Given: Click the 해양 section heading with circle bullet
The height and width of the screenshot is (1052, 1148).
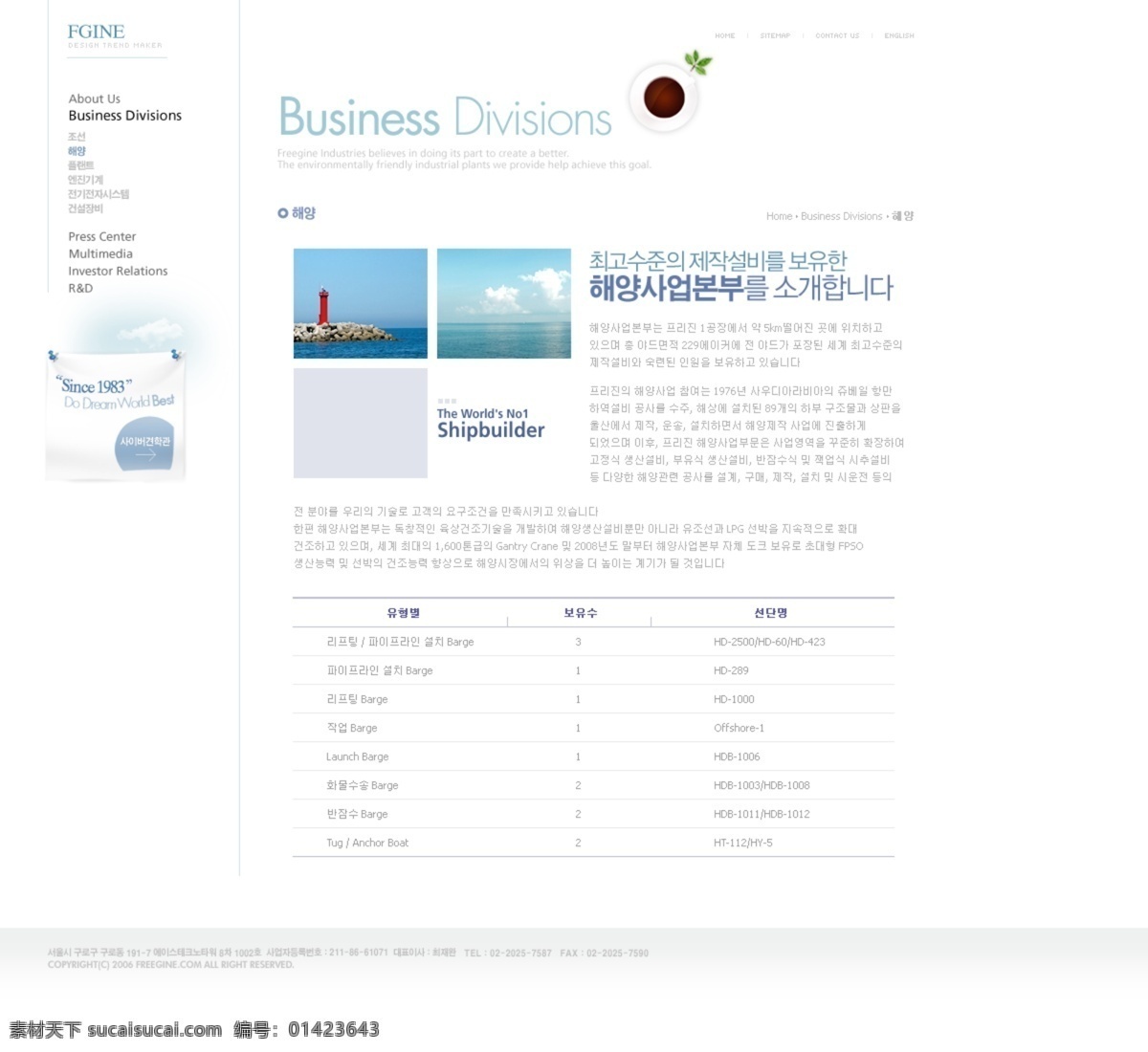Looking at the screenshot, I should tap(297, 213).
